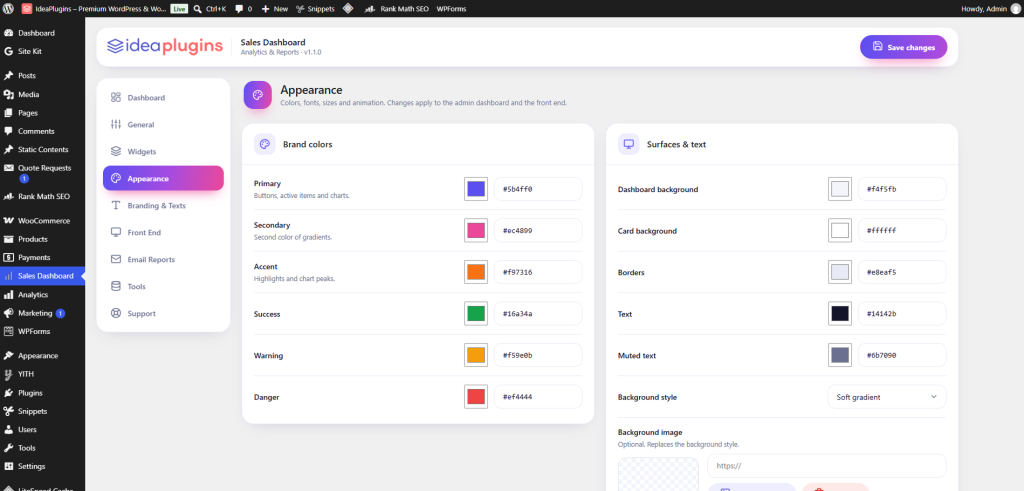Image resolution: width=1024 pixels, height=491 pixels.
Task: Click the Live status badge
Action: click(x=179, y=9)
